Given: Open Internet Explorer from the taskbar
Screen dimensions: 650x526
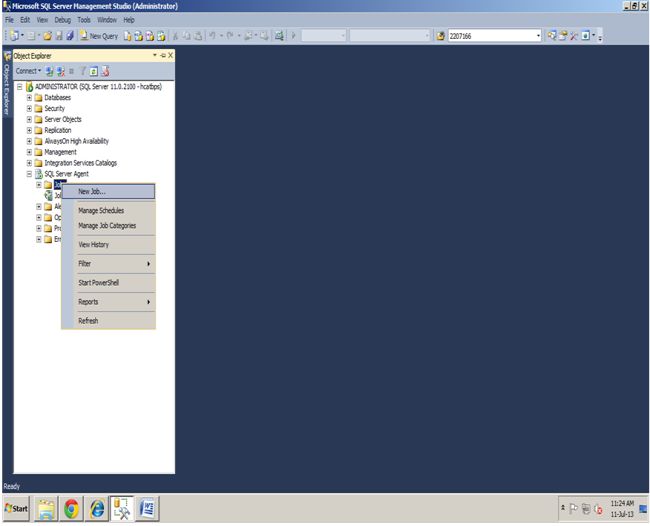Looking at the screenshot, I should [x=97, y=509].
